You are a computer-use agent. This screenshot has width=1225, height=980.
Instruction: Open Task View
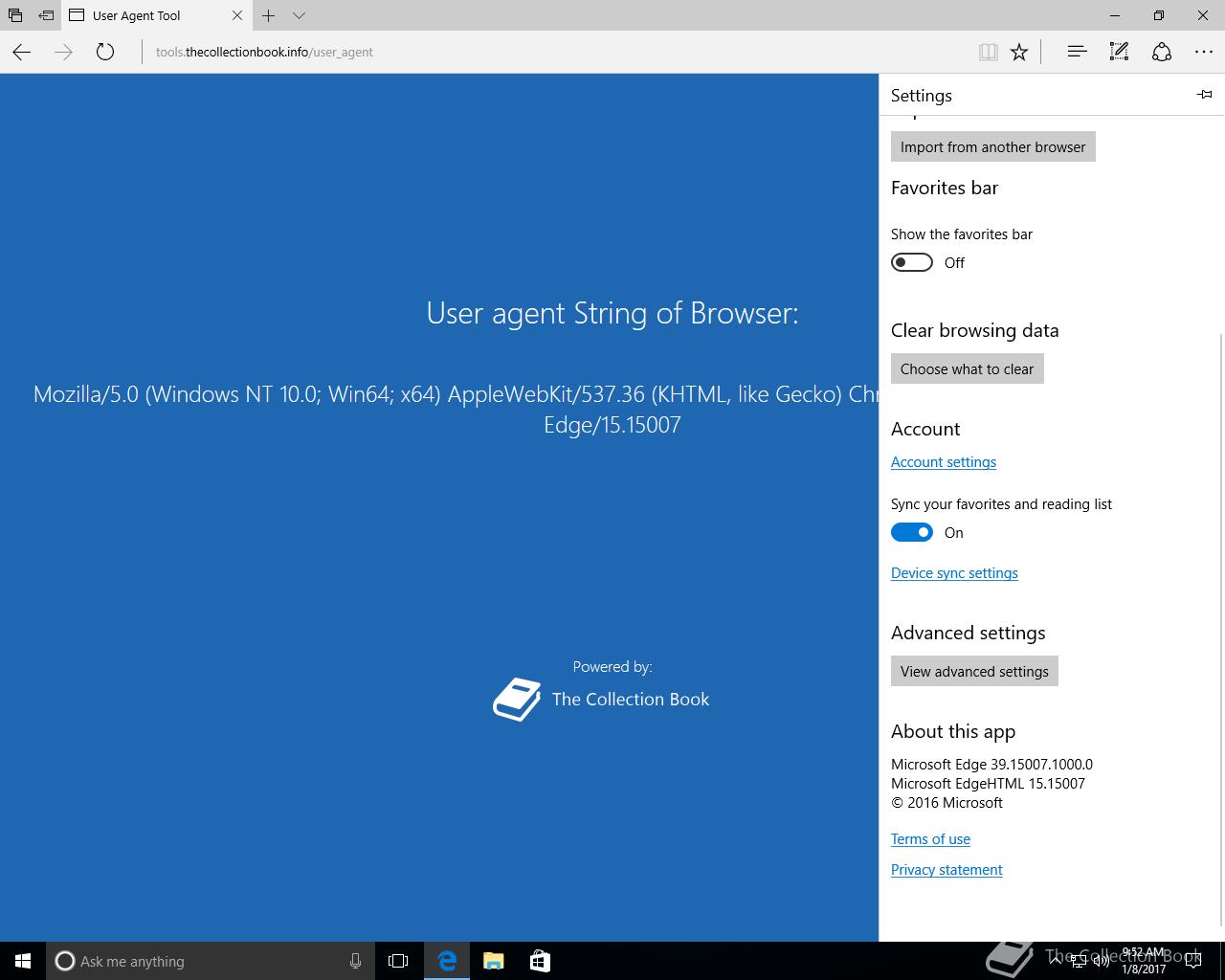(398, 961)
